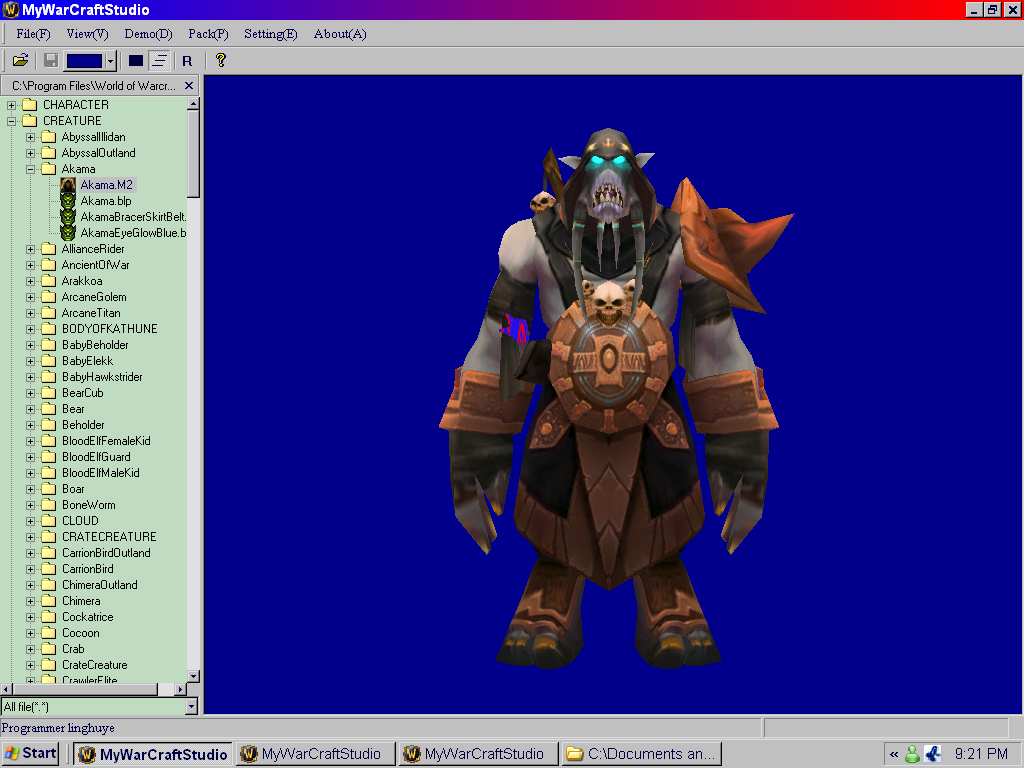The width and height of the screenshot is (1024, 768).
Task: Expand the BODYOFKATHUNE folder node
Action: 30,329
